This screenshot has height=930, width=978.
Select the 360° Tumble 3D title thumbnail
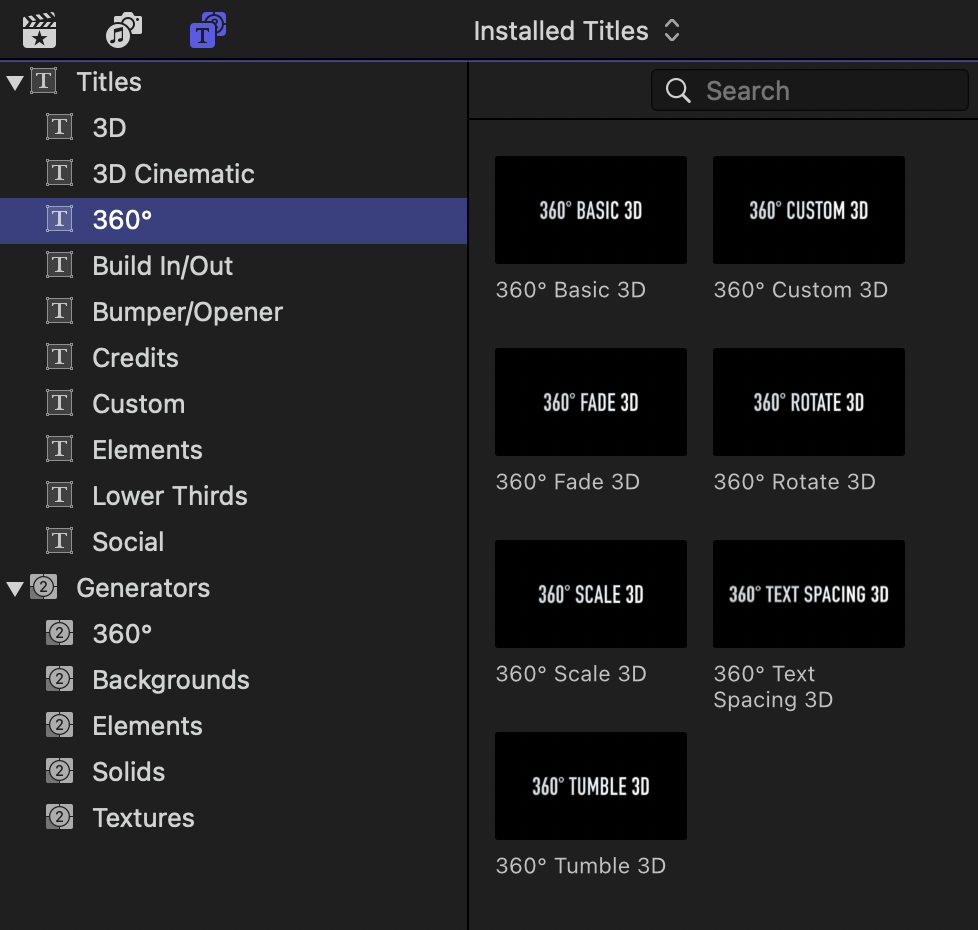591,786
